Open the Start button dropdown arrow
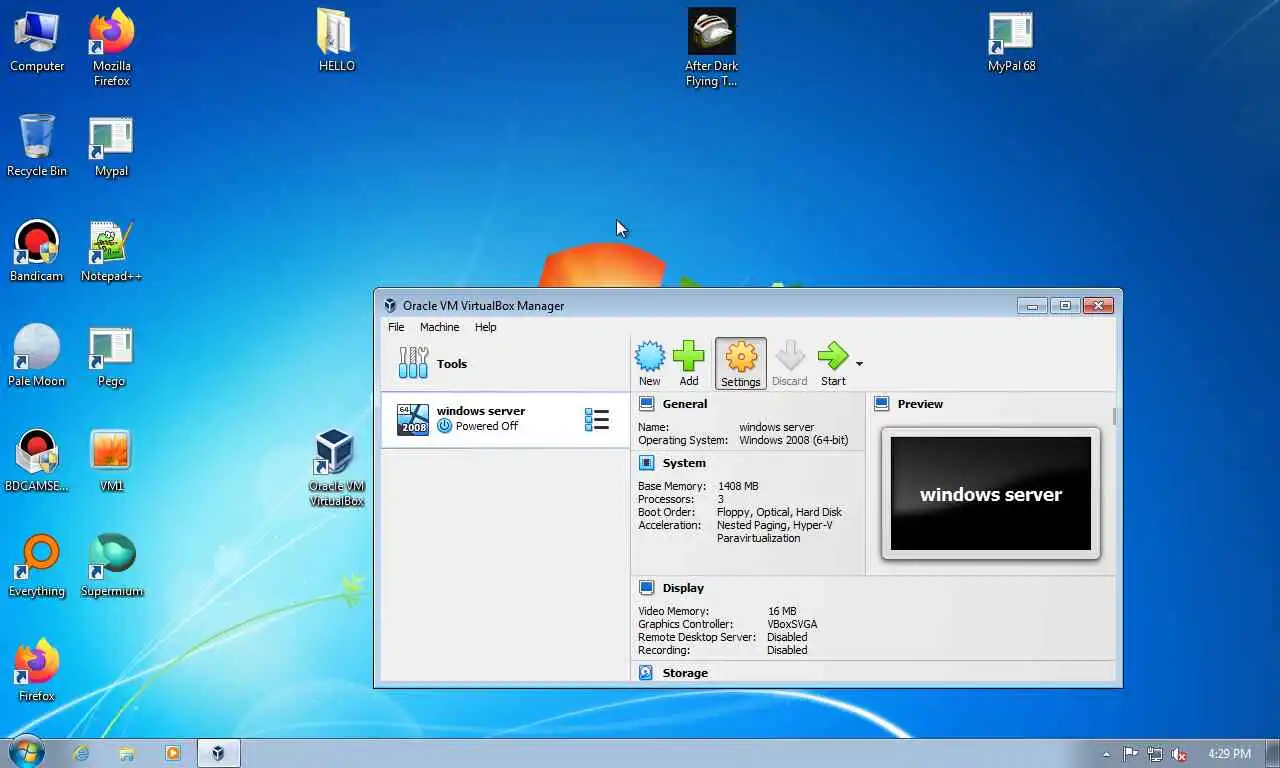1280x768 pixels. point(859,364)
